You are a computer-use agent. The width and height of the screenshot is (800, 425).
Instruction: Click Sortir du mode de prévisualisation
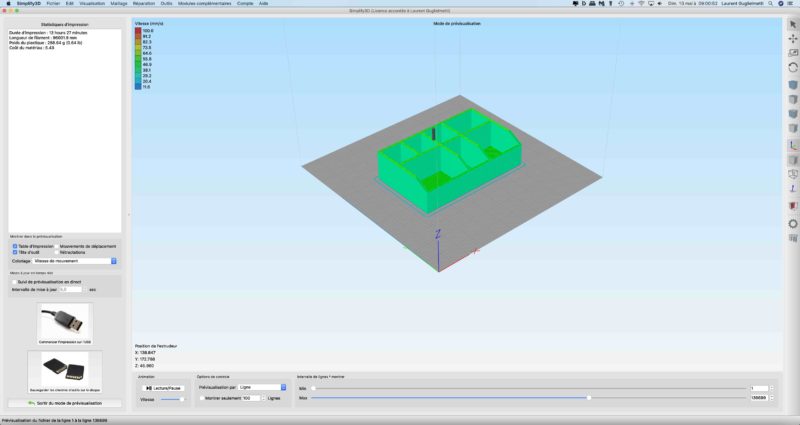tap(64, 403)
